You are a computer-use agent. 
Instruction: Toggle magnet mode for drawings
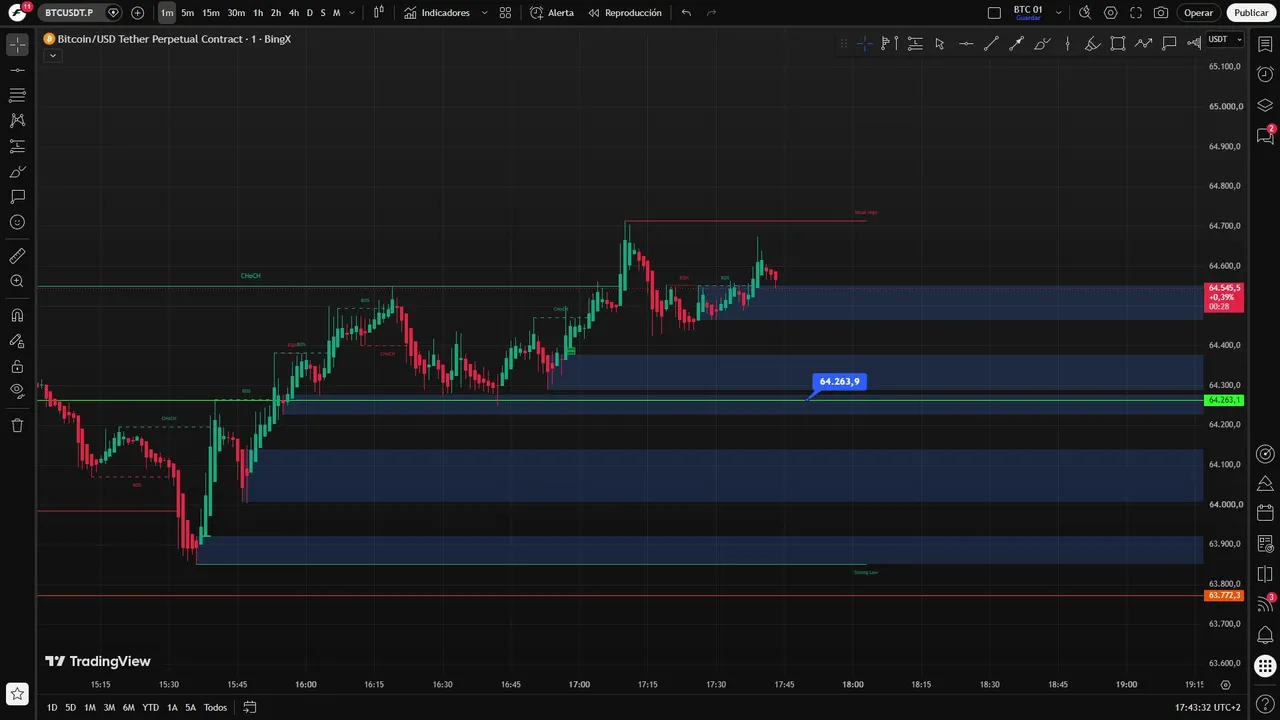(x=17, y=315)
